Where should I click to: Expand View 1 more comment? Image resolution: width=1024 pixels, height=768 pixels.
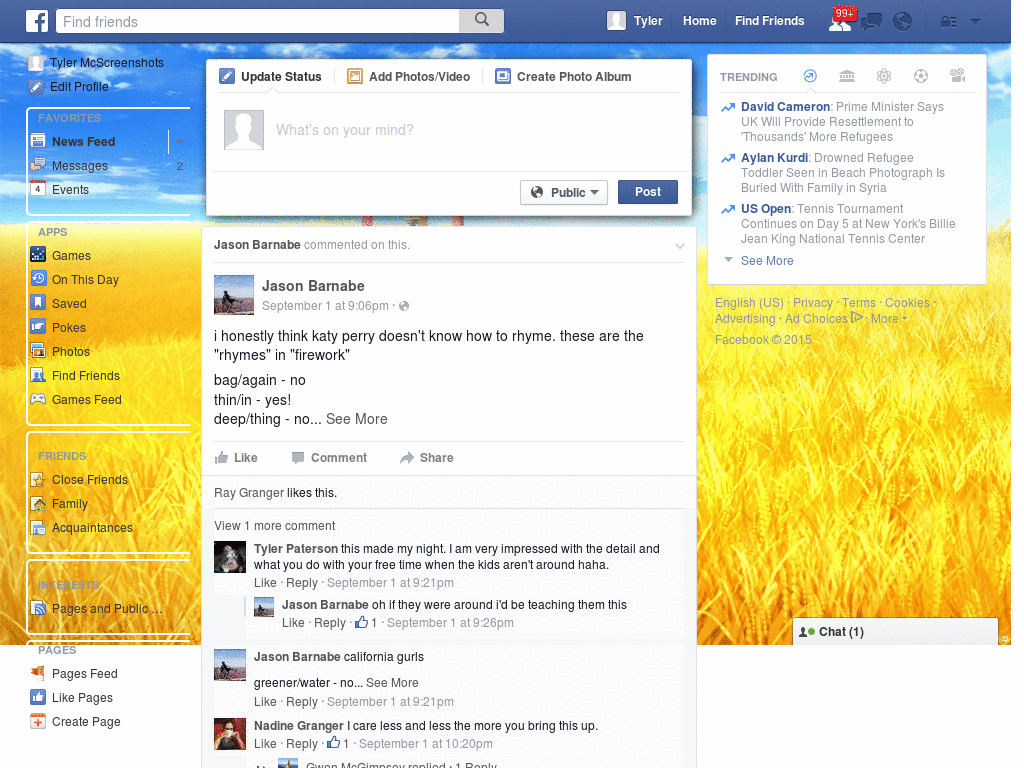tap(274, 526)
